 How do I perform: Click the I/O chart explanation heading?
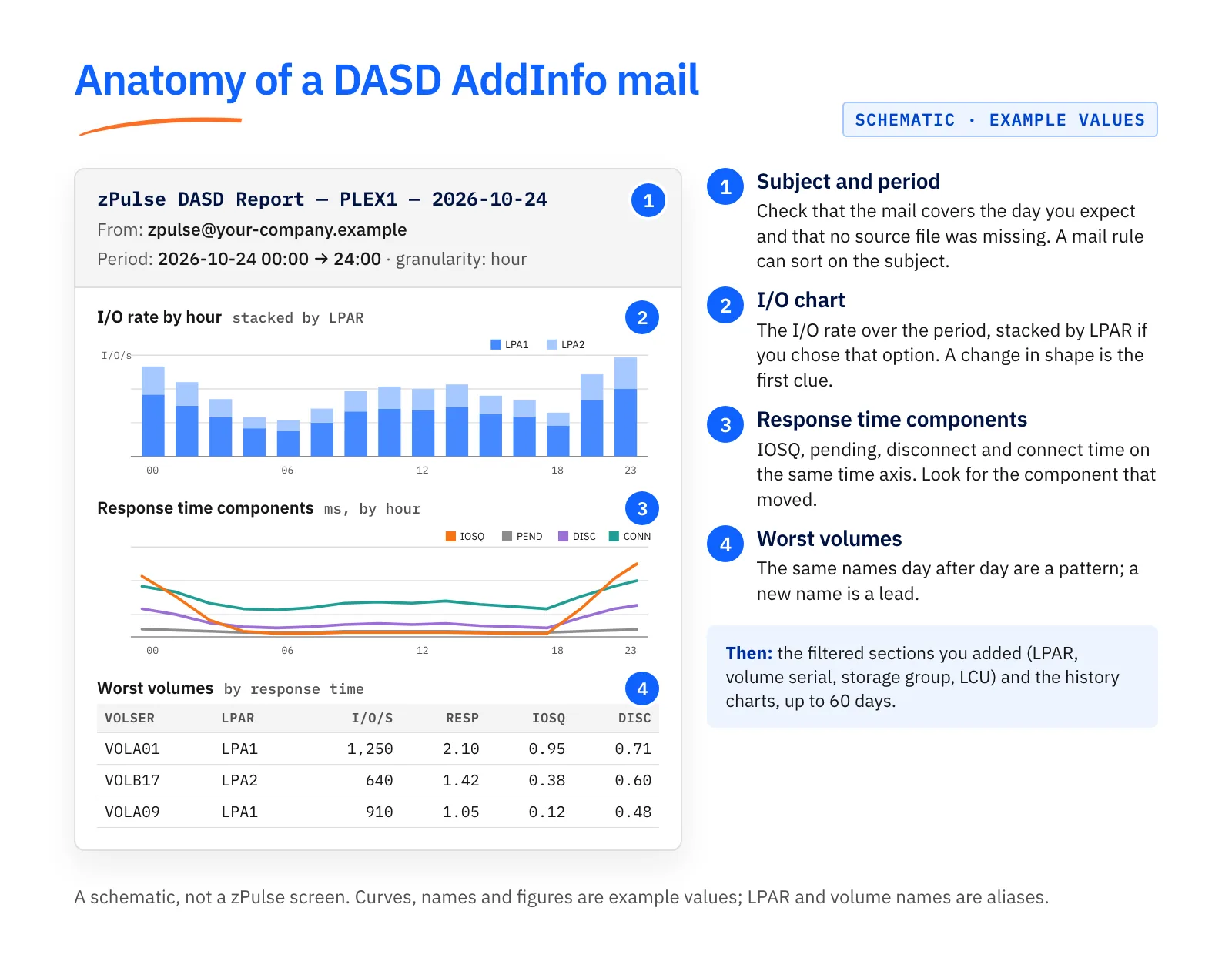coord(801,300)
